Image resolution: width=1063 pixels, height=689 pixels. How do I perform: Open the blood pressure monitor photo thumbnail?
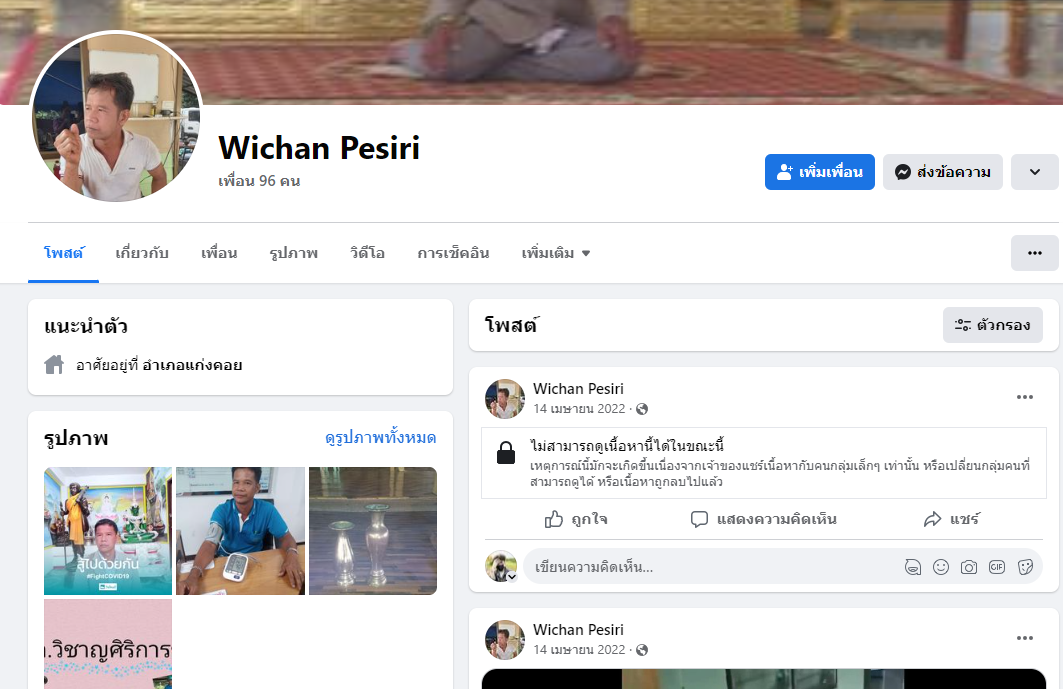[241, 531]
